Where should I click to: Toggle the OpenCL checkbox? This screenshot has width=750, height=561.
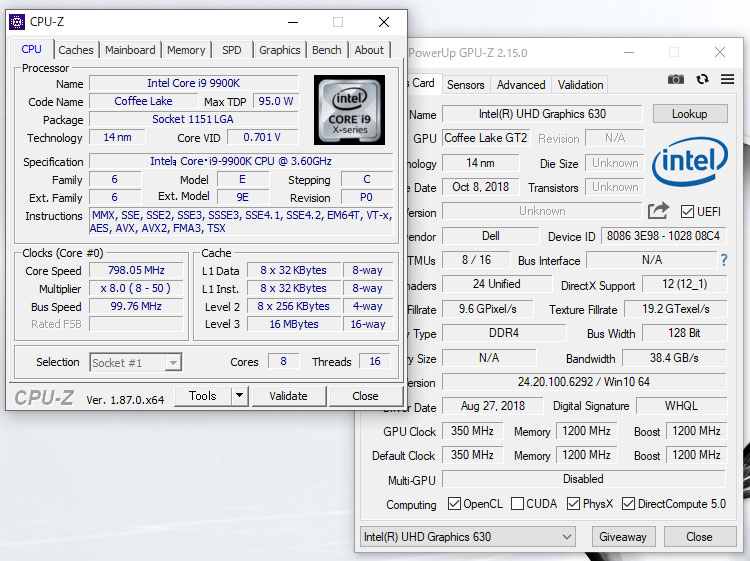(x=454, y=504)
